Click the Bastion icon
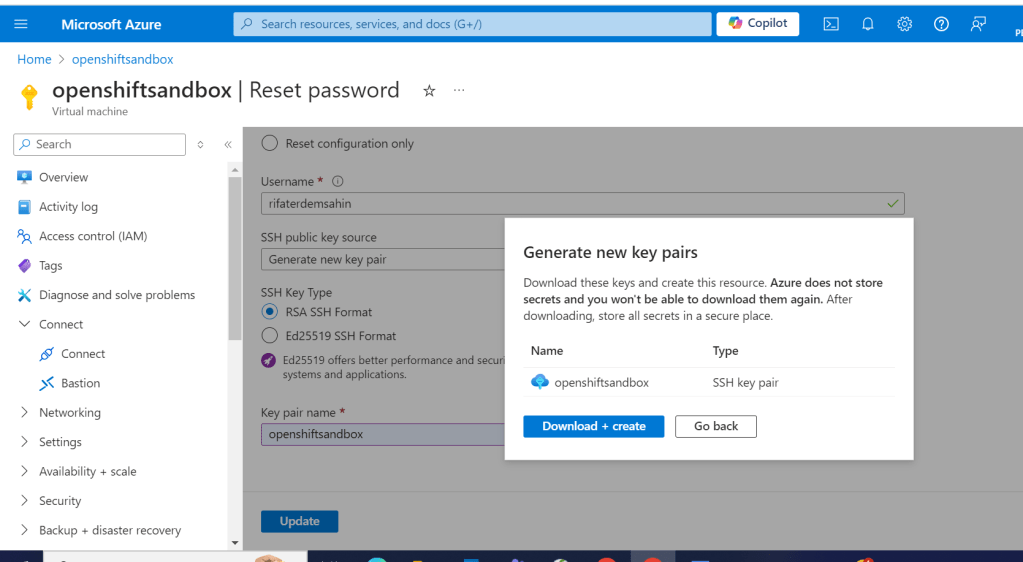Screen dimensions: 1023x562 46,383
